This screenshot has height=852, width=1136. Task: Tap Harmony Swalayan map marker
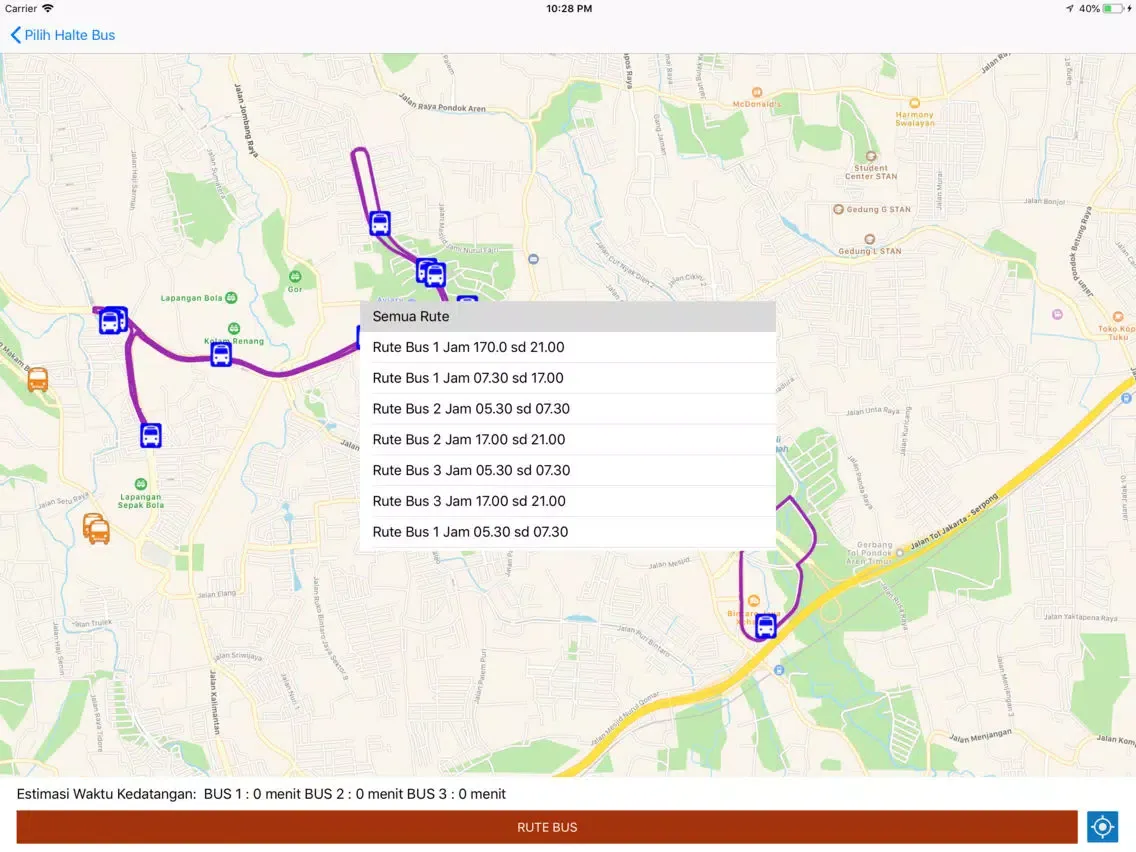point(914,104)
